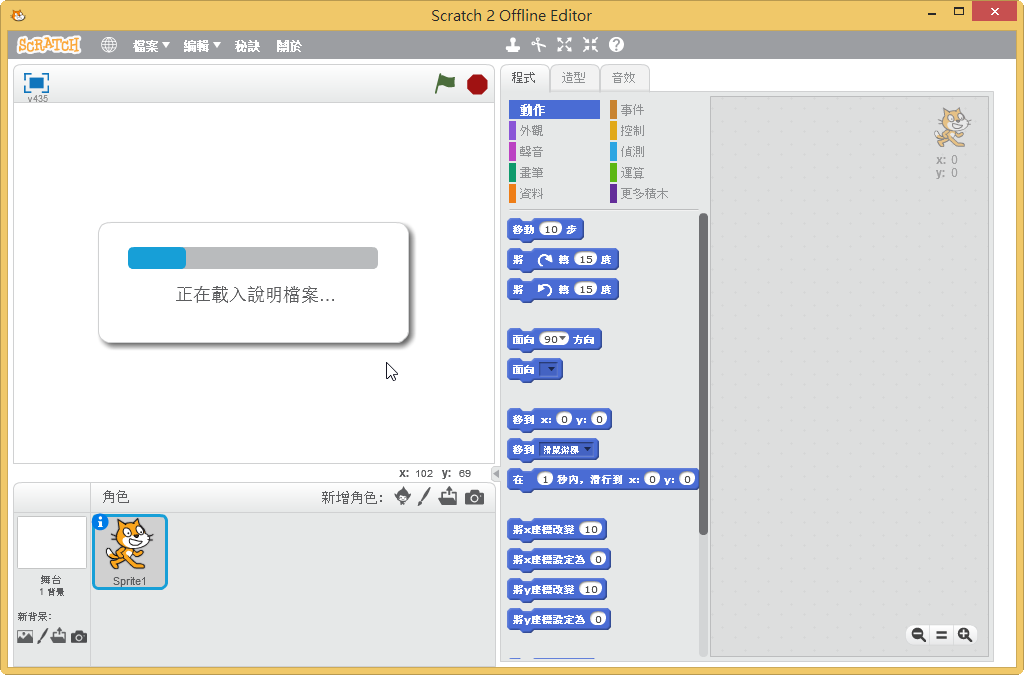Click the counter-clockwise arrow on the turn block
Image resolution: width=1024 pixels, height=675 pixels.
pyautogui.click(x=544, y=290)
